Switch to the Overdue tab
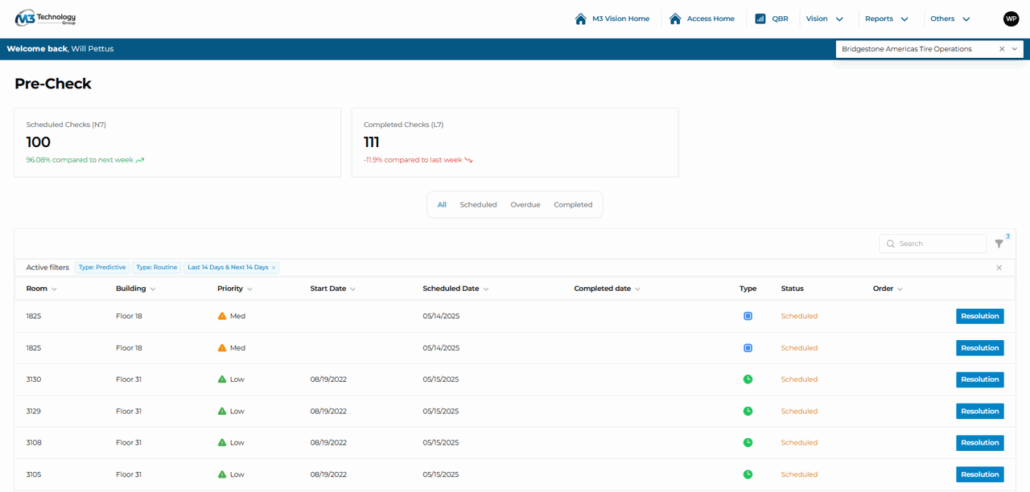The image size is (1030, 492). (x=525, y=204)
